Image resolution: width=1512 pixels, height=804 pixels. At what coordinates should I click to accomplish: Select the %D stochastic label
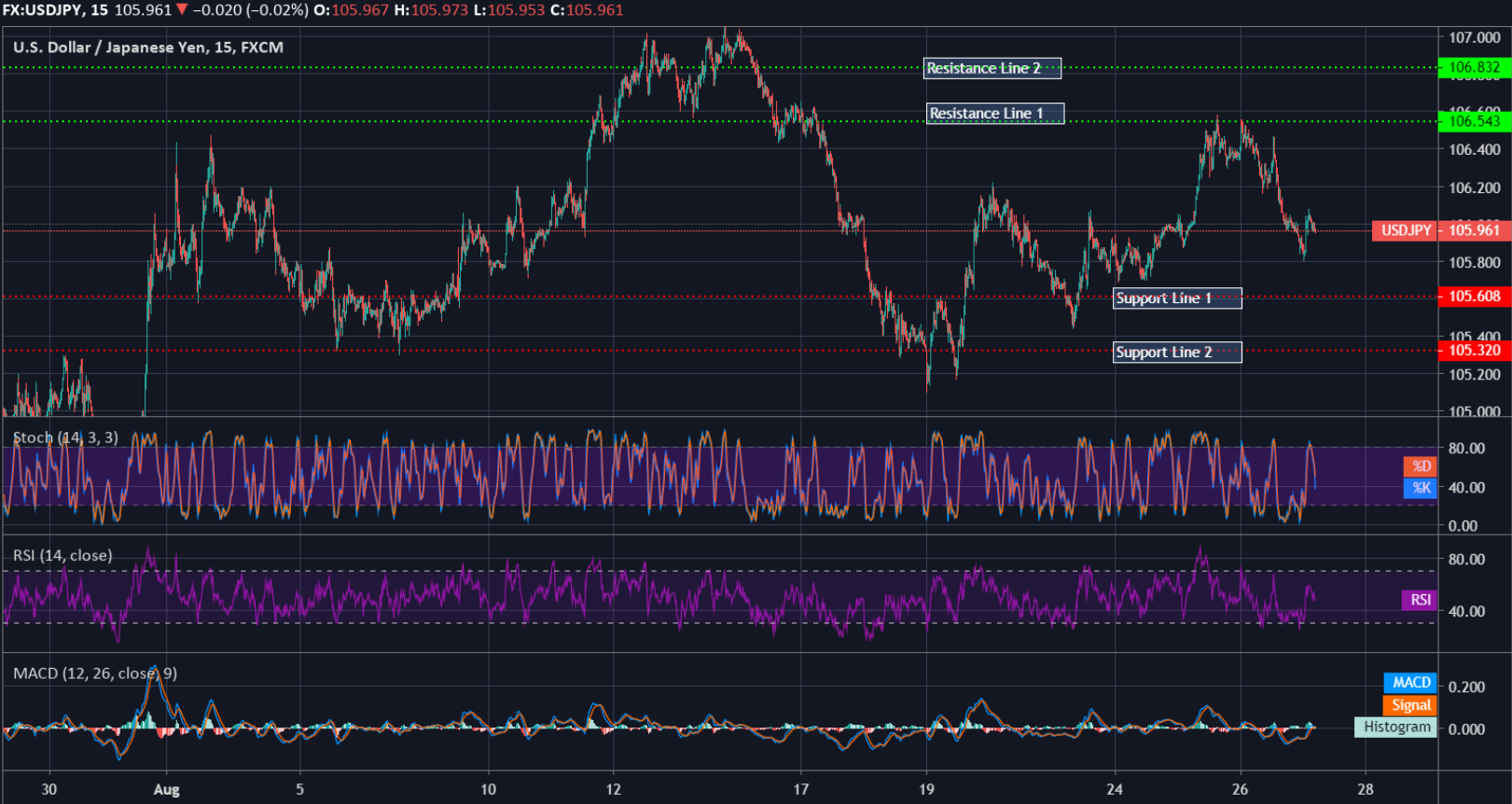click(1421, 466)
